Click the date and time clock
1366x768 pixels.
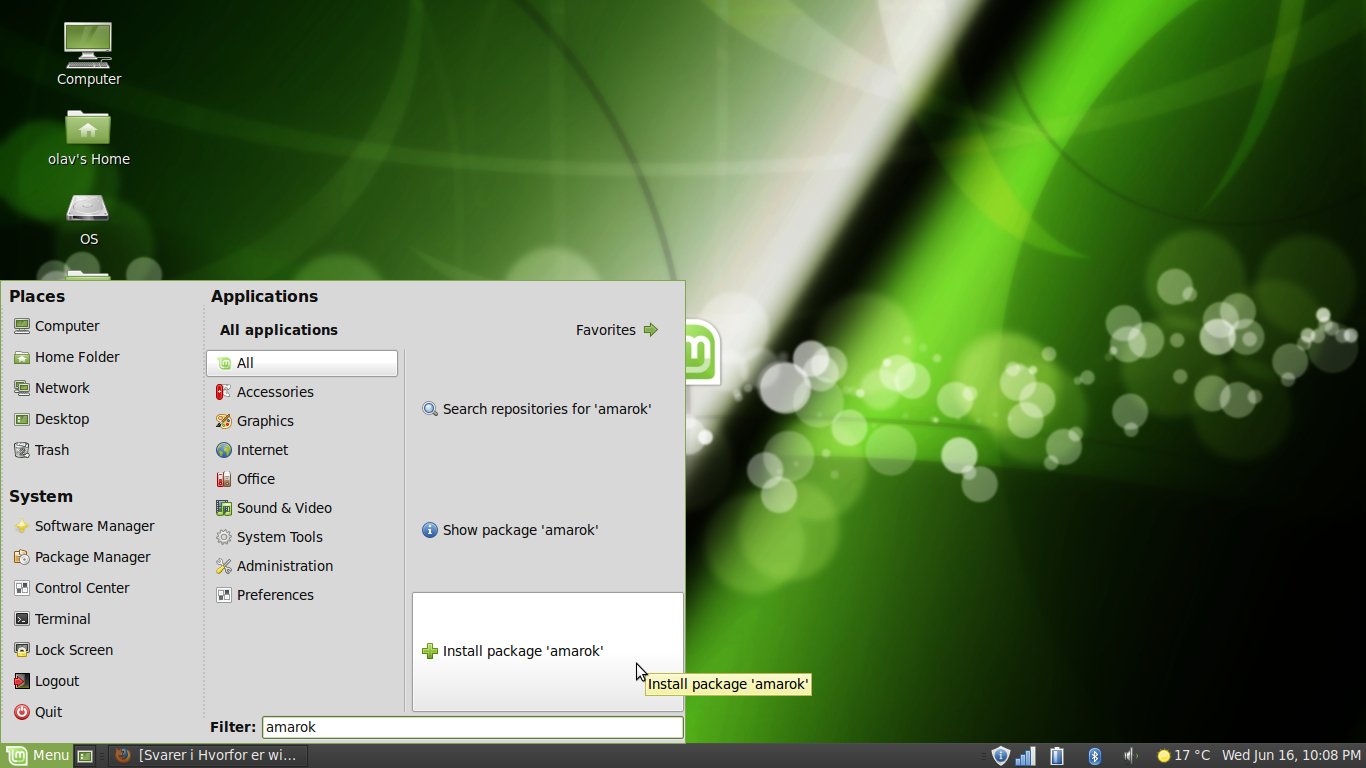coord(1290,756)
